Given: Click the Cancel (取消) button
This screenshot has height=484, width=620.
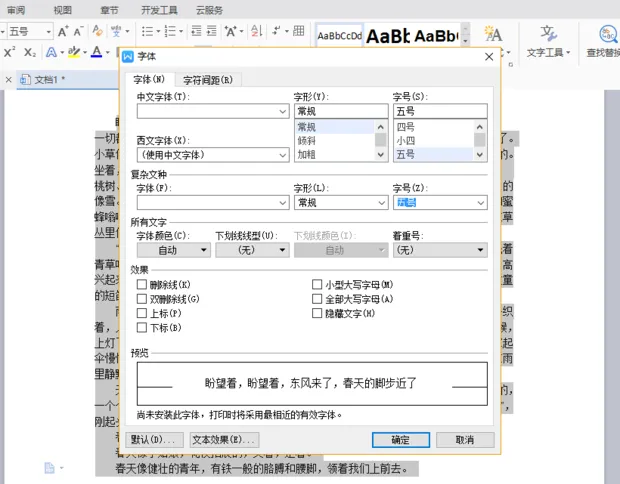Looking at the screenshot, I should [x=465, y=440].
